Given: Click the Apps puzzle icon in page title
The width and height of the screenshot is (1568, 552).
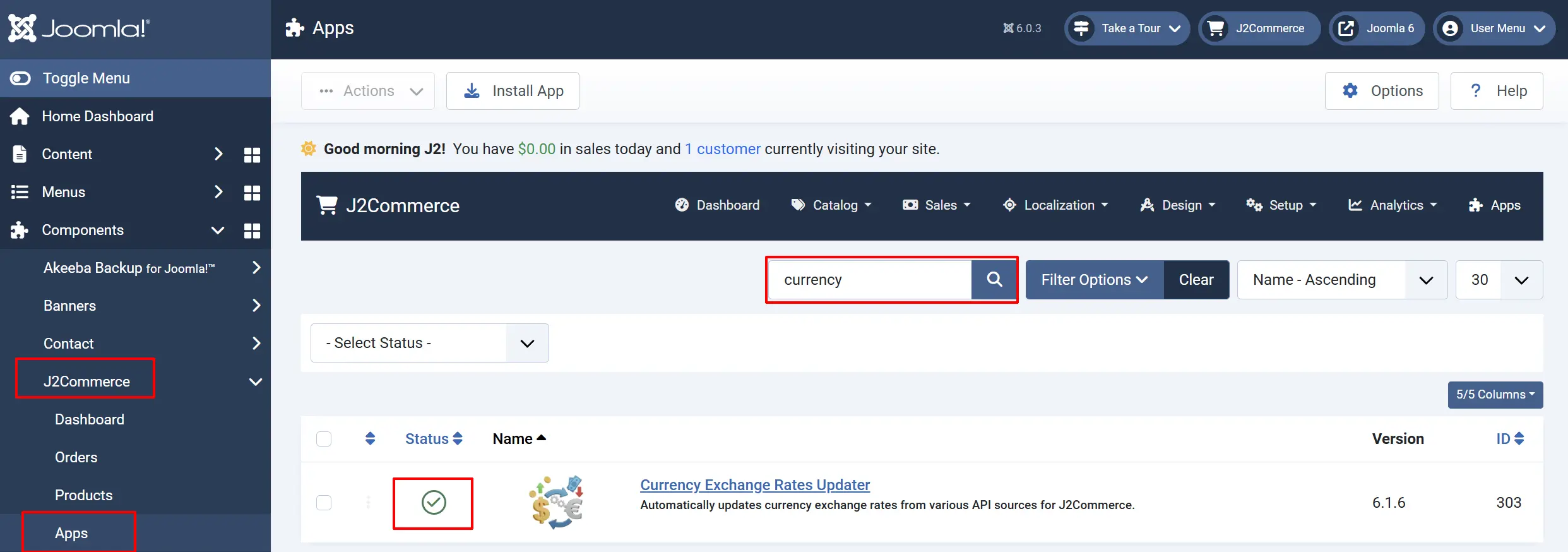Looking at the screenshot, I should coord(295,28).
